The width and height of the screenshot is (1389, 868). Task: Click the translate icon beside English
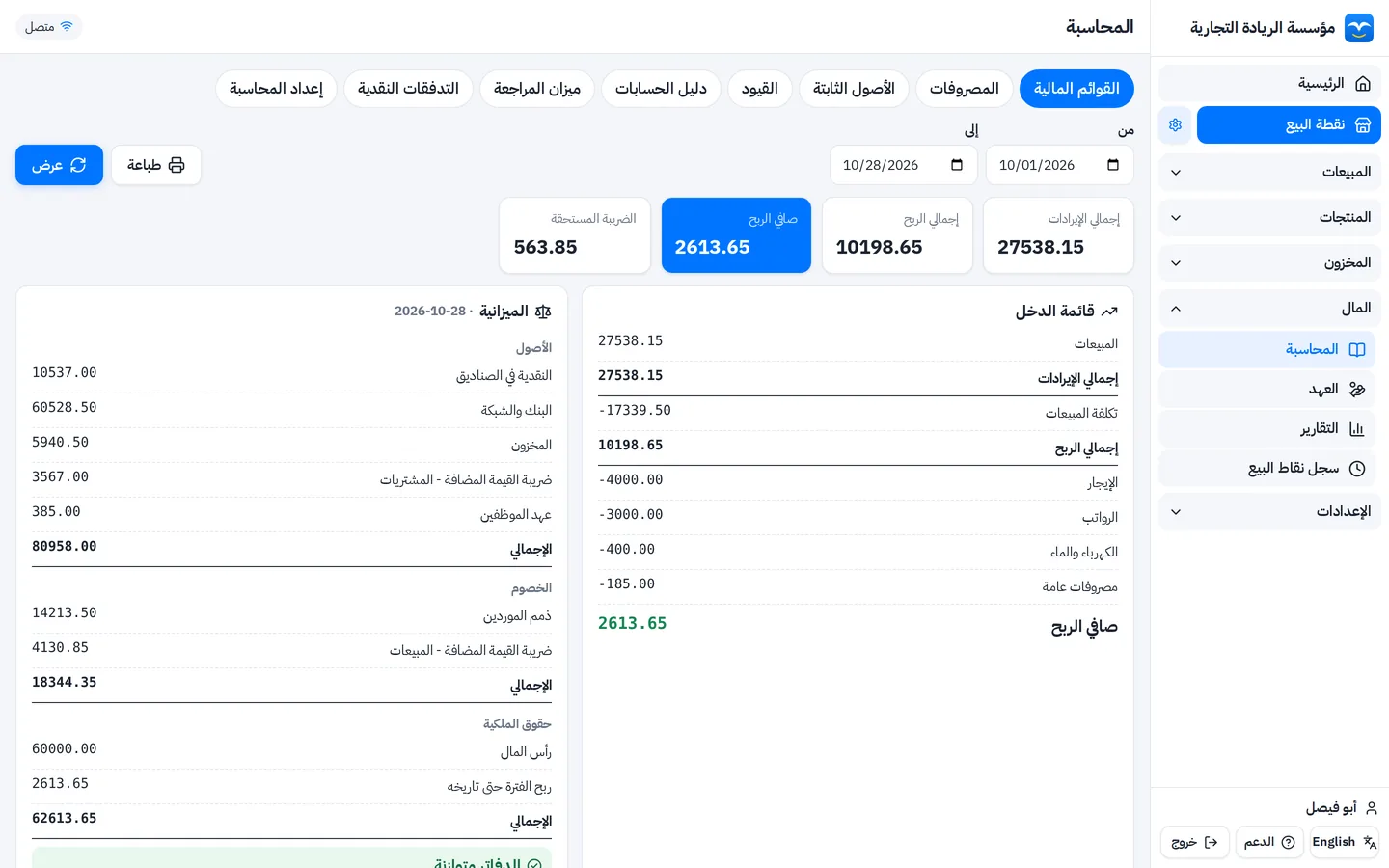(1370, 842)
